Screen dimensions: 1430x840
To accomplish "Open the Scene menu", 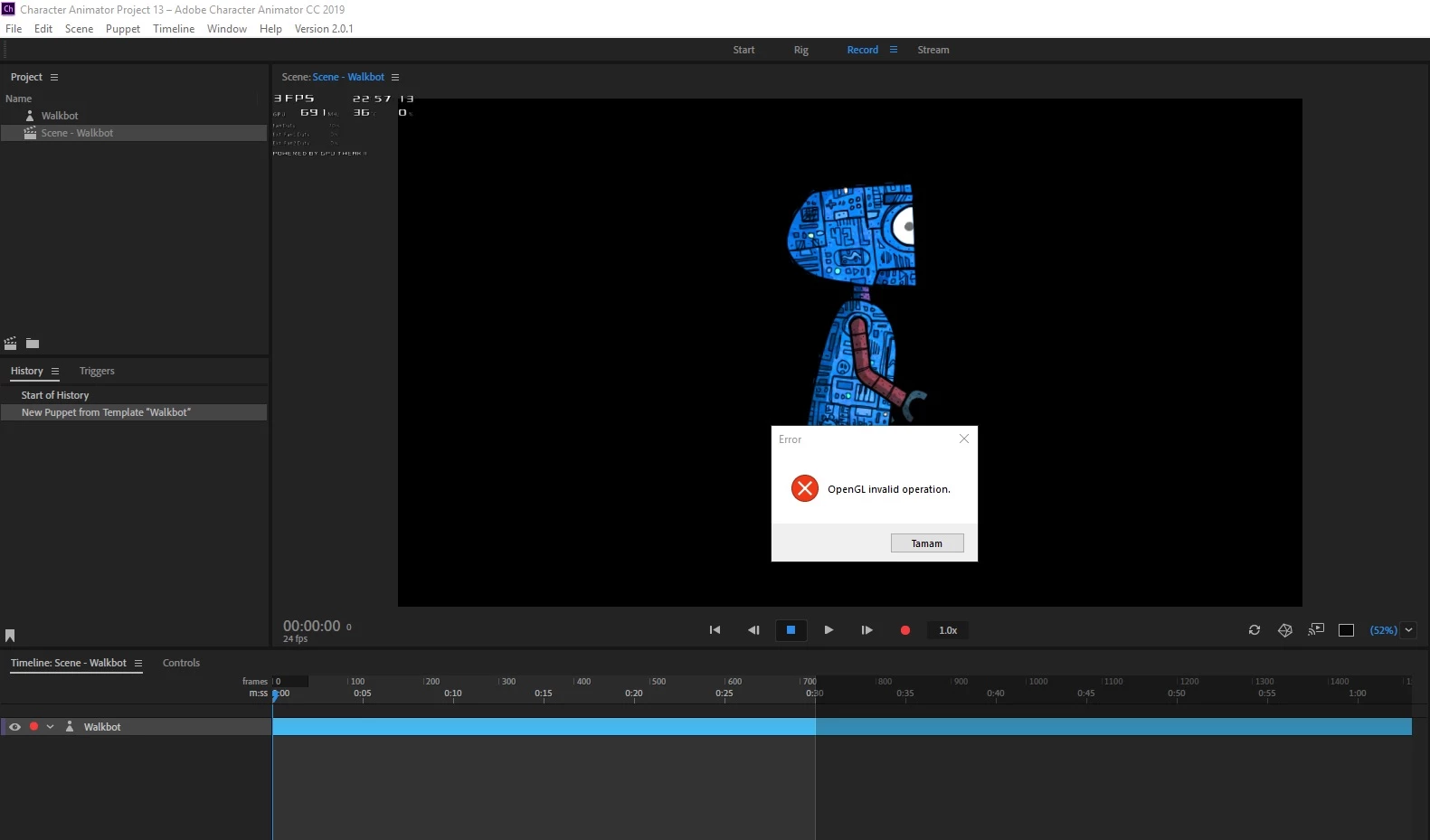I will point(79,29).
